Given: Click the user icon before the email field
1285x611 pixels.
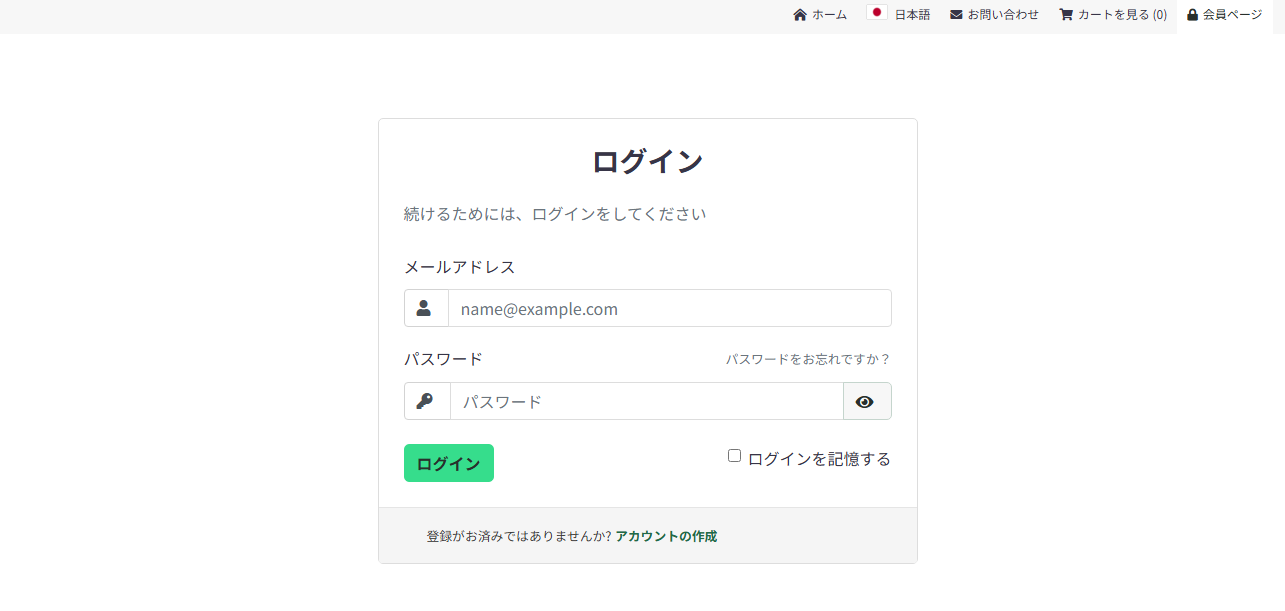Looking at the screenshot, I should 424,308.
